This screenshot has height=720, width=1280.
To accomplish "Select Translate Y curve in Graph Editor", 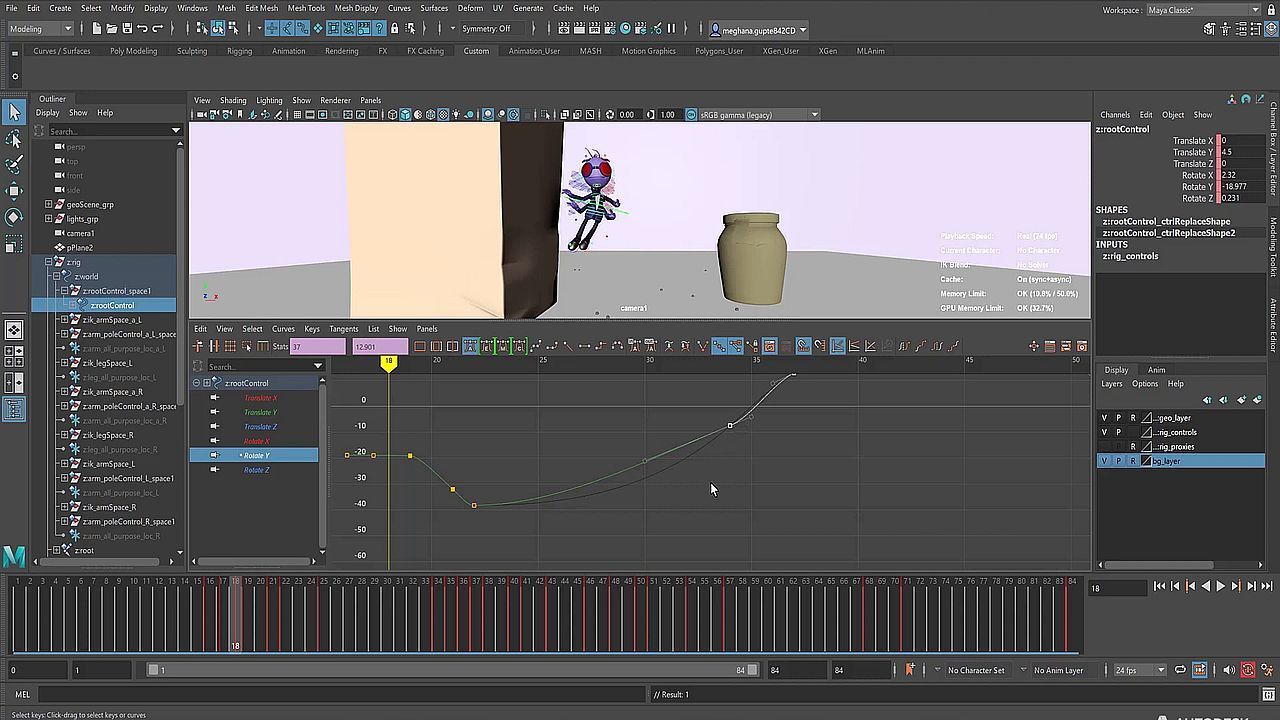I will click(x=260, y=412).
